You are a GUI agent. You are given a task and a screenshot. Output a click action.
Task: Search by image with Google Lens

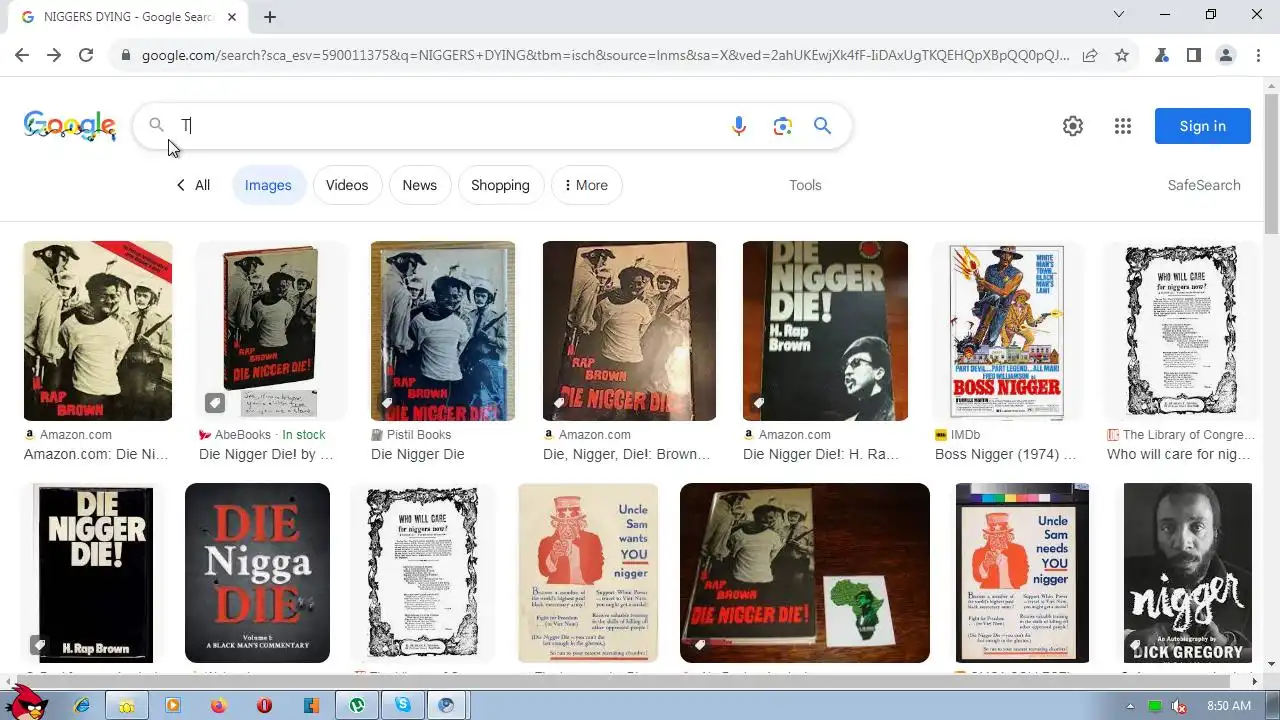coord(782,126)
